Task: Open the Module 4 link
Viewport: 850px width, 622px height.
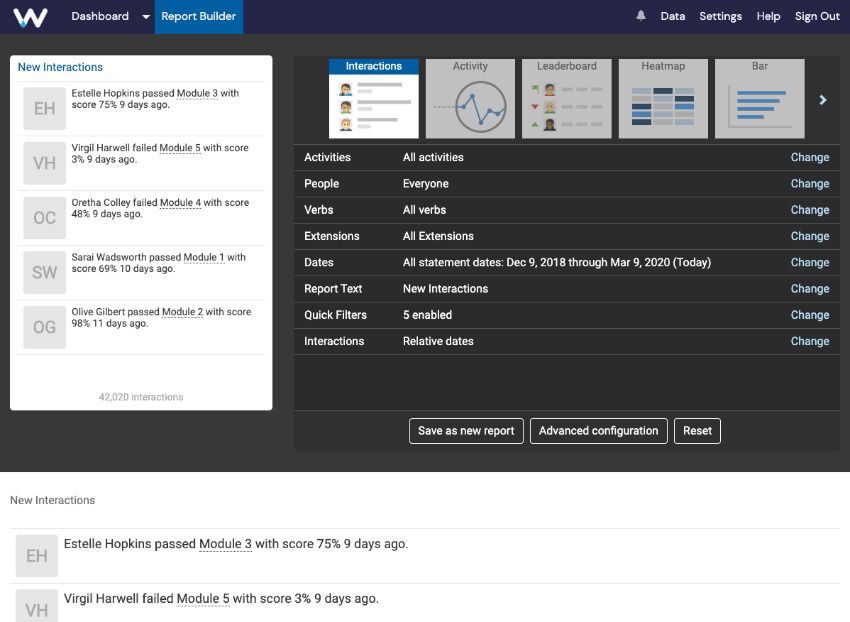Action: (181, 203)
